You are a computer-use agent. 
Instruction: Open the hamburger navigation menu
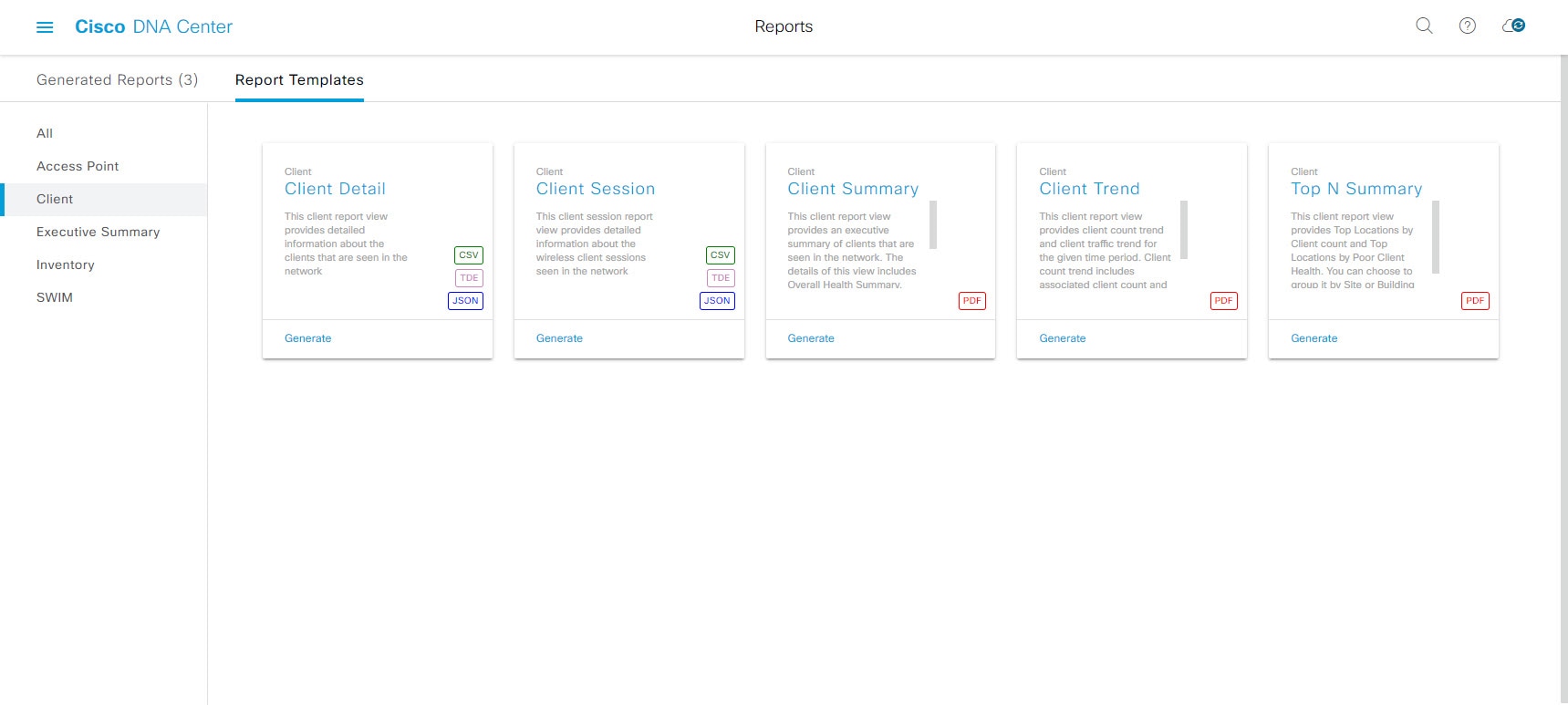(x=45, y=27)
